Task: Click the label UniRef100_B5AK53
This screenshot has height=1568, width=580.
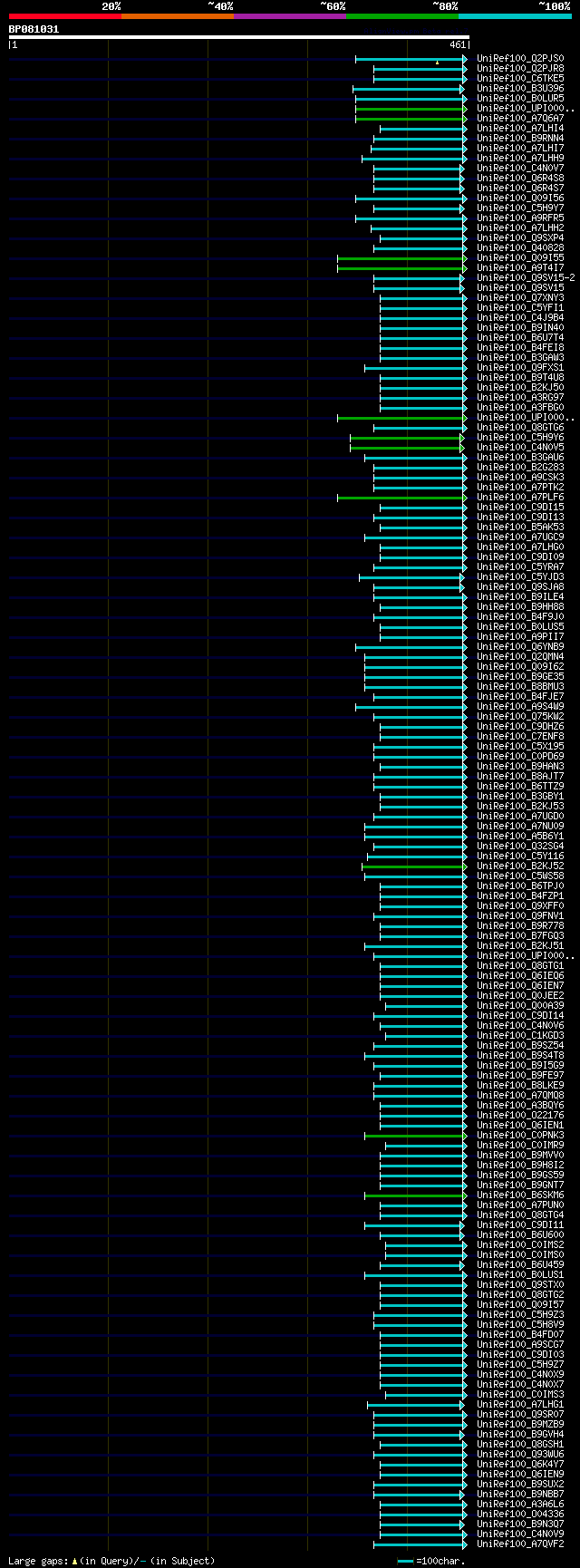Action: coord(520,527)
